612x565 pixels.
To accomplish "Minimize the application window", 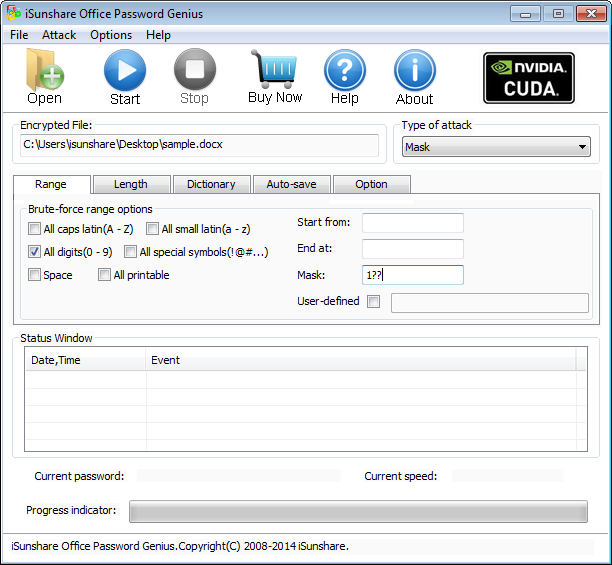I will (525, 14).
